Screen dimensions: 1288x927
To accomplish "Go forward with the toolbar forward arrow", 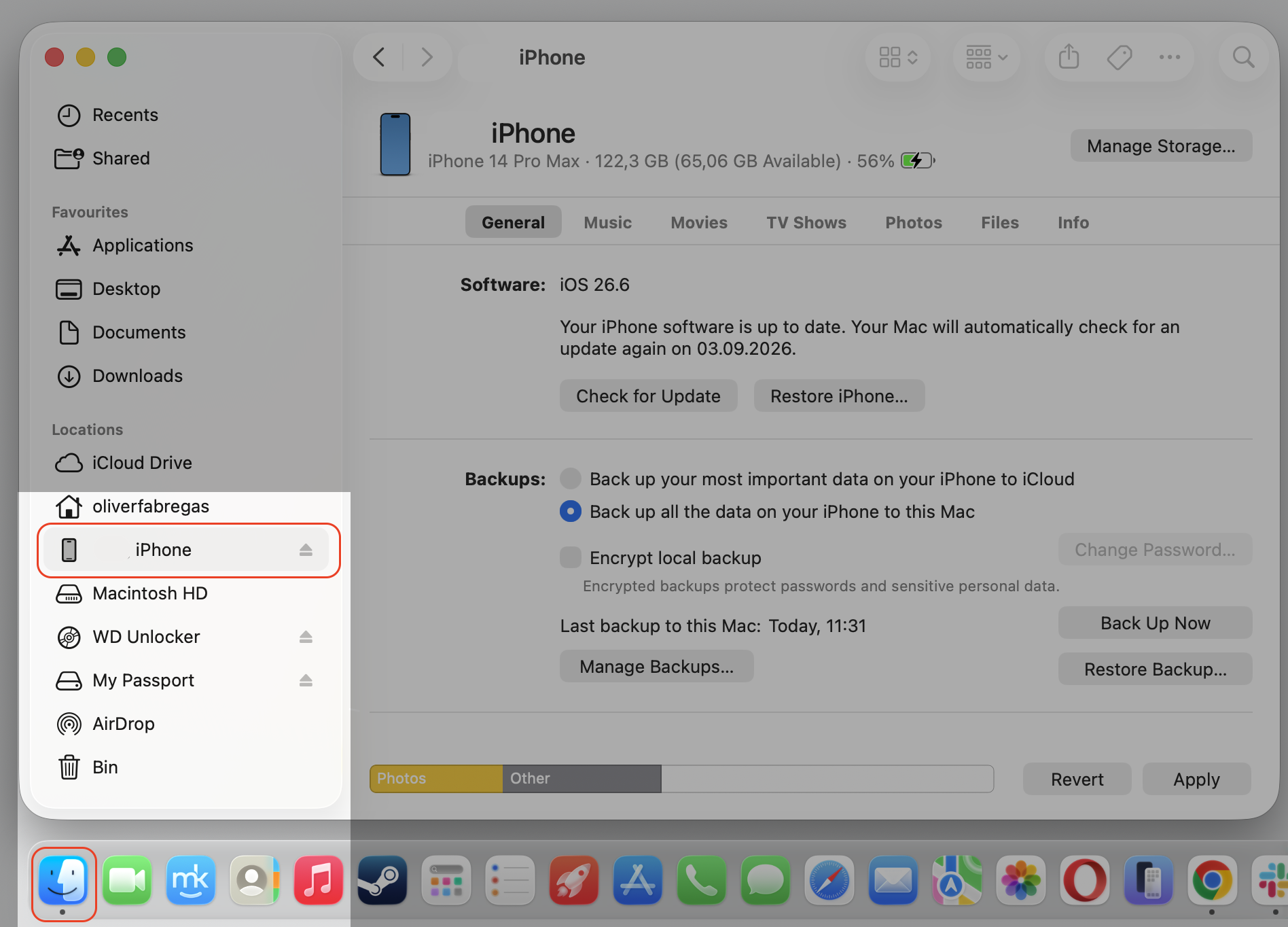I will click(427, 57).
